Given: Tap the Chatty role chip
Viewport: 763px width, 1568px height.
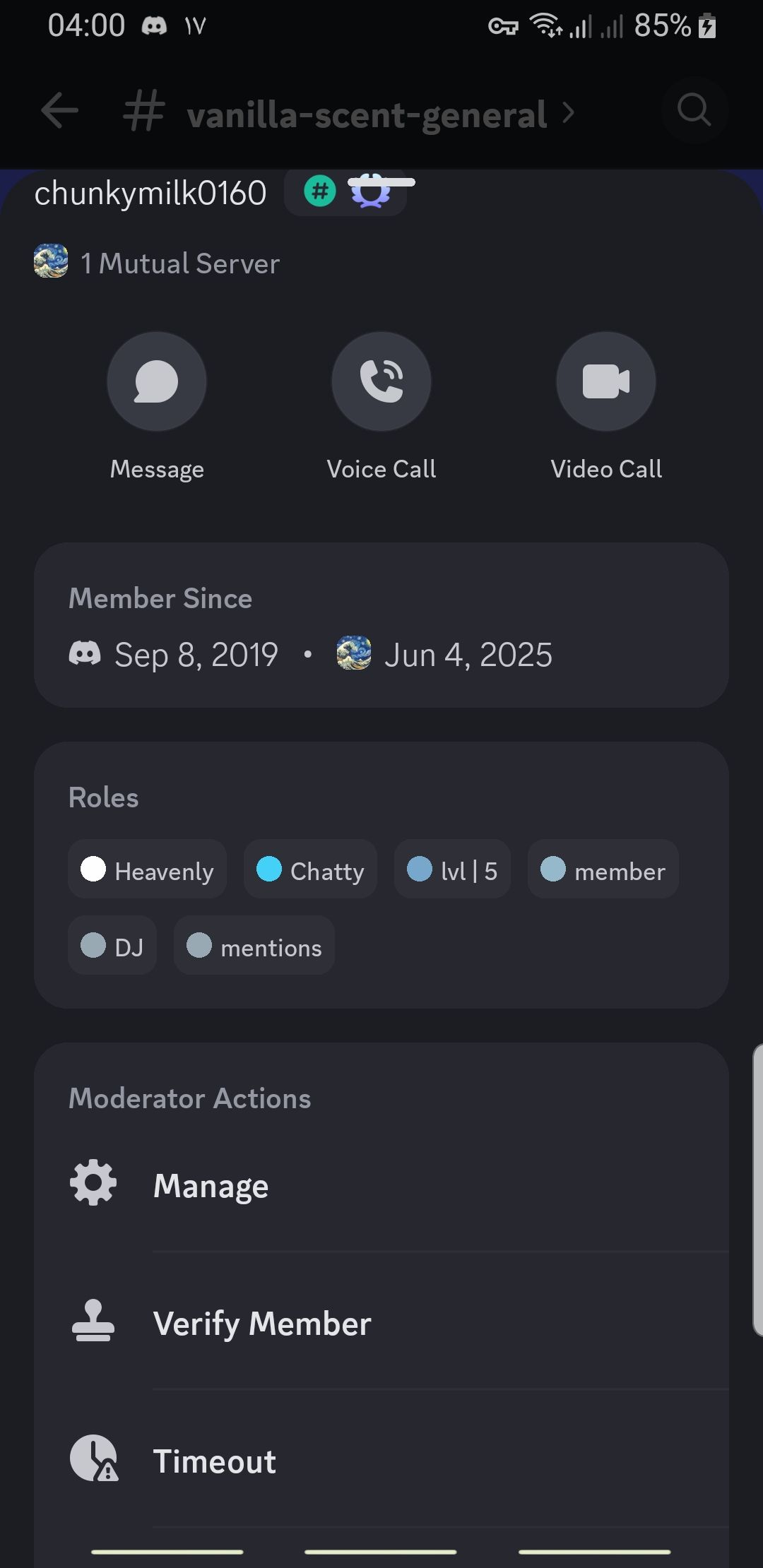Looking at the screenshot, I should (x=310, y=869).
